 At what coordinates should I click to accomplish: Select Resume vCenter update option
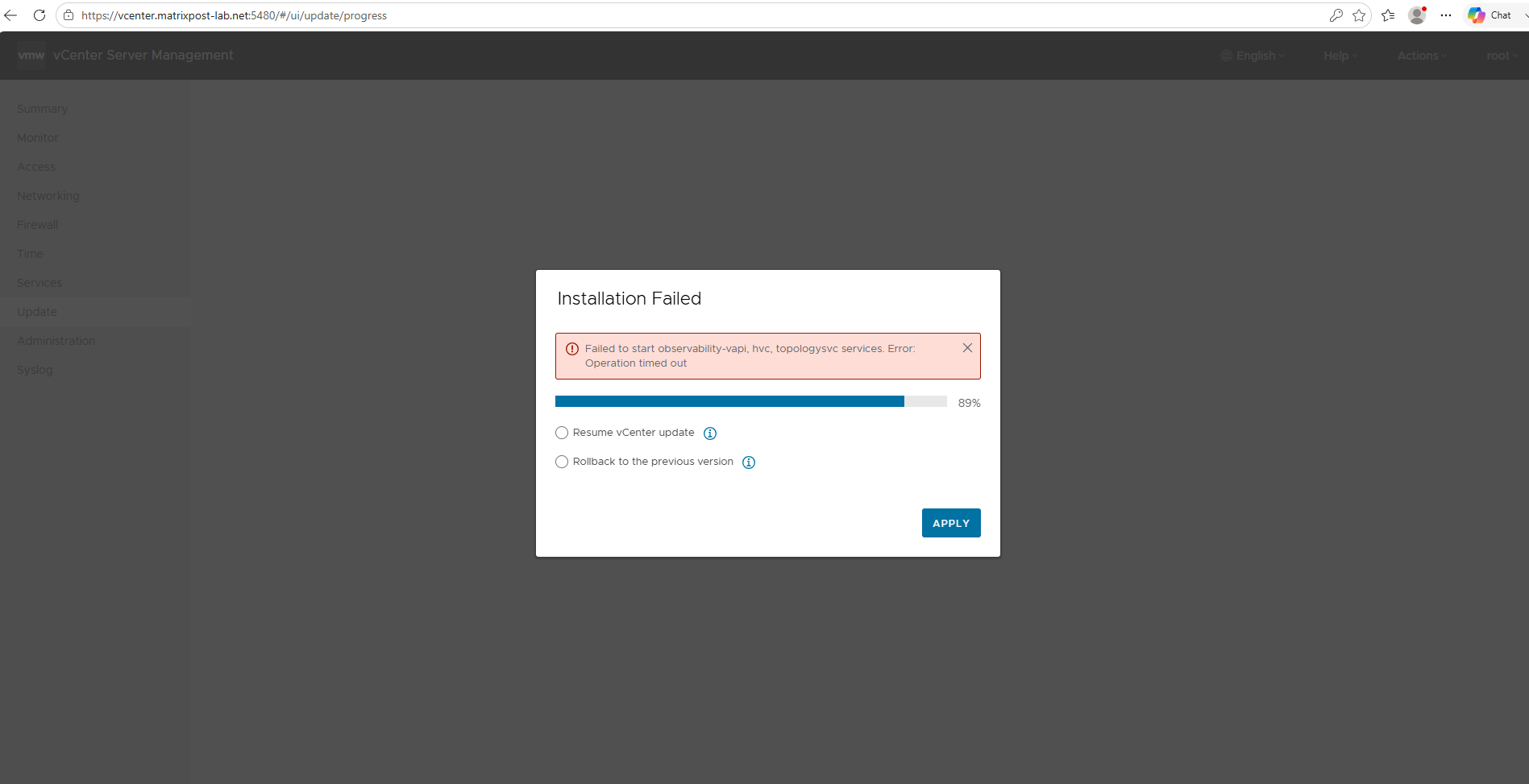coord(562,433)
